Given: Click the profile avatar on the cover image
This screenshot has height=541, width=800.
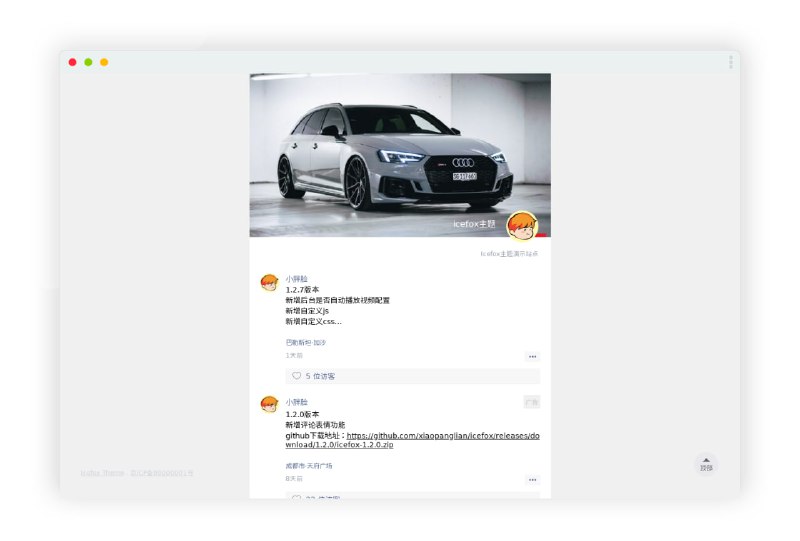Looking at the screenshot, I should click(521, 226).
